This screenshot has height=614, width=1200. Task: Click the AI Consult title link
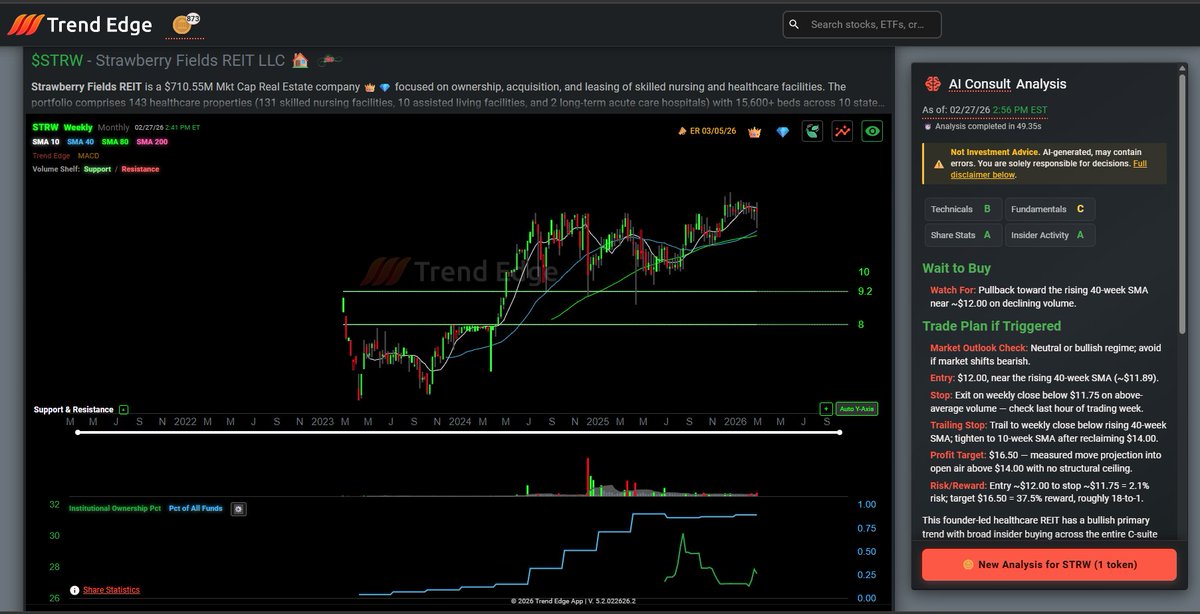(x=980, y=84)
